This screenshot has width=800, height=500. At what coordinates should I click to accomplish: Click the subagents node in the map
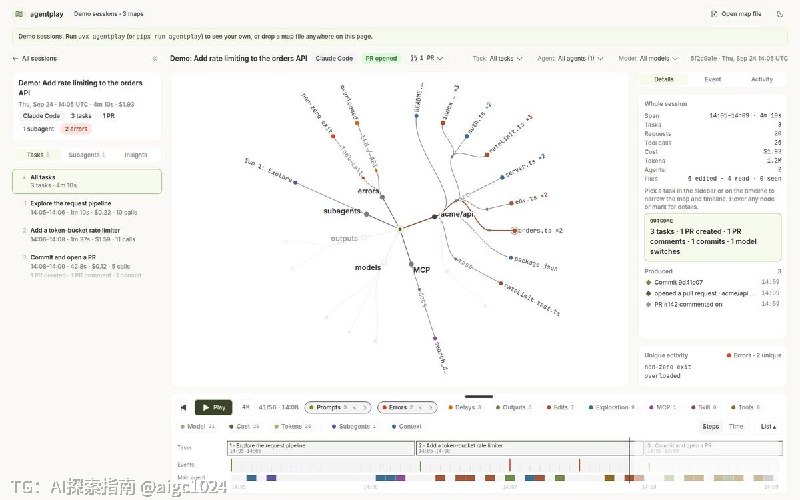pos(366,214)
